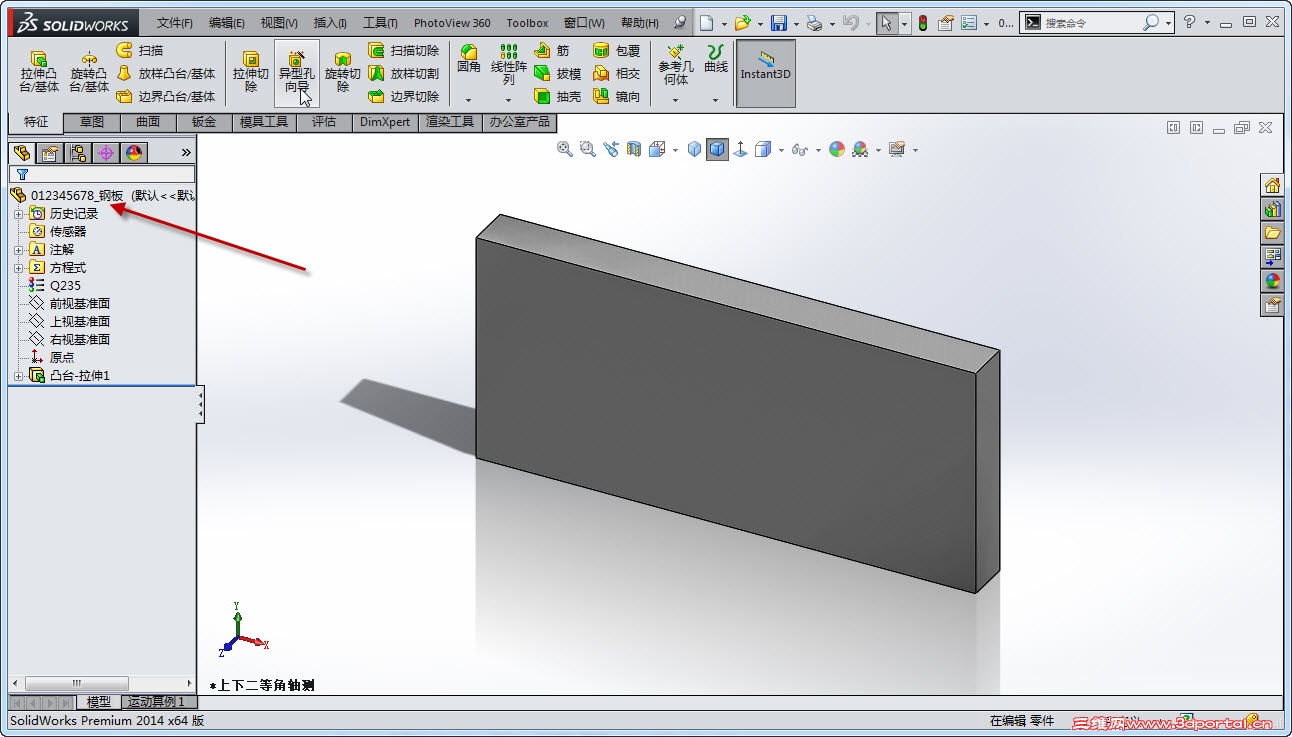Open the PhotoView 360 menu

tap(452, 22)
